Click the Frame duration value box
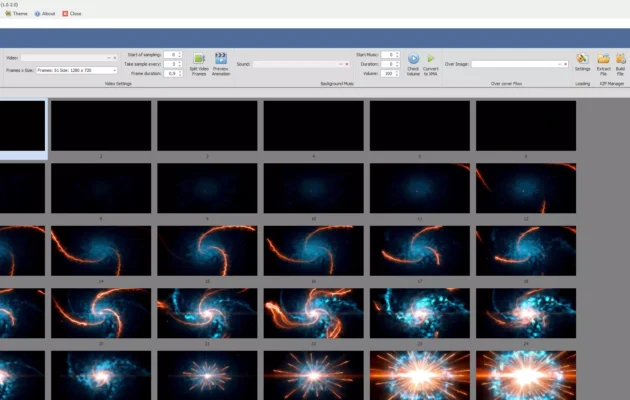Screen dimensions: 630x400 point(171,74)
